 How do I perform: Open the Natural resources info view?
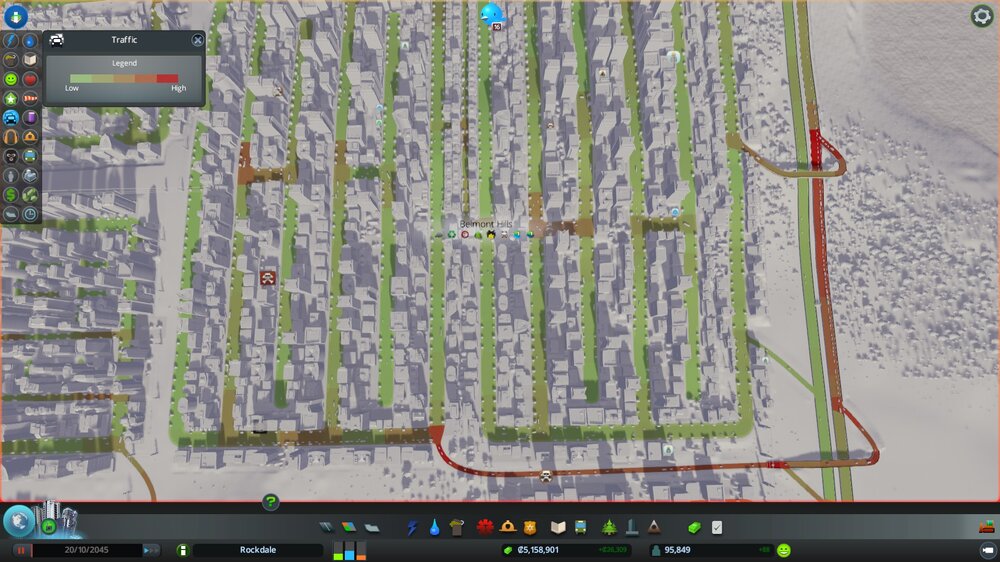30,195
